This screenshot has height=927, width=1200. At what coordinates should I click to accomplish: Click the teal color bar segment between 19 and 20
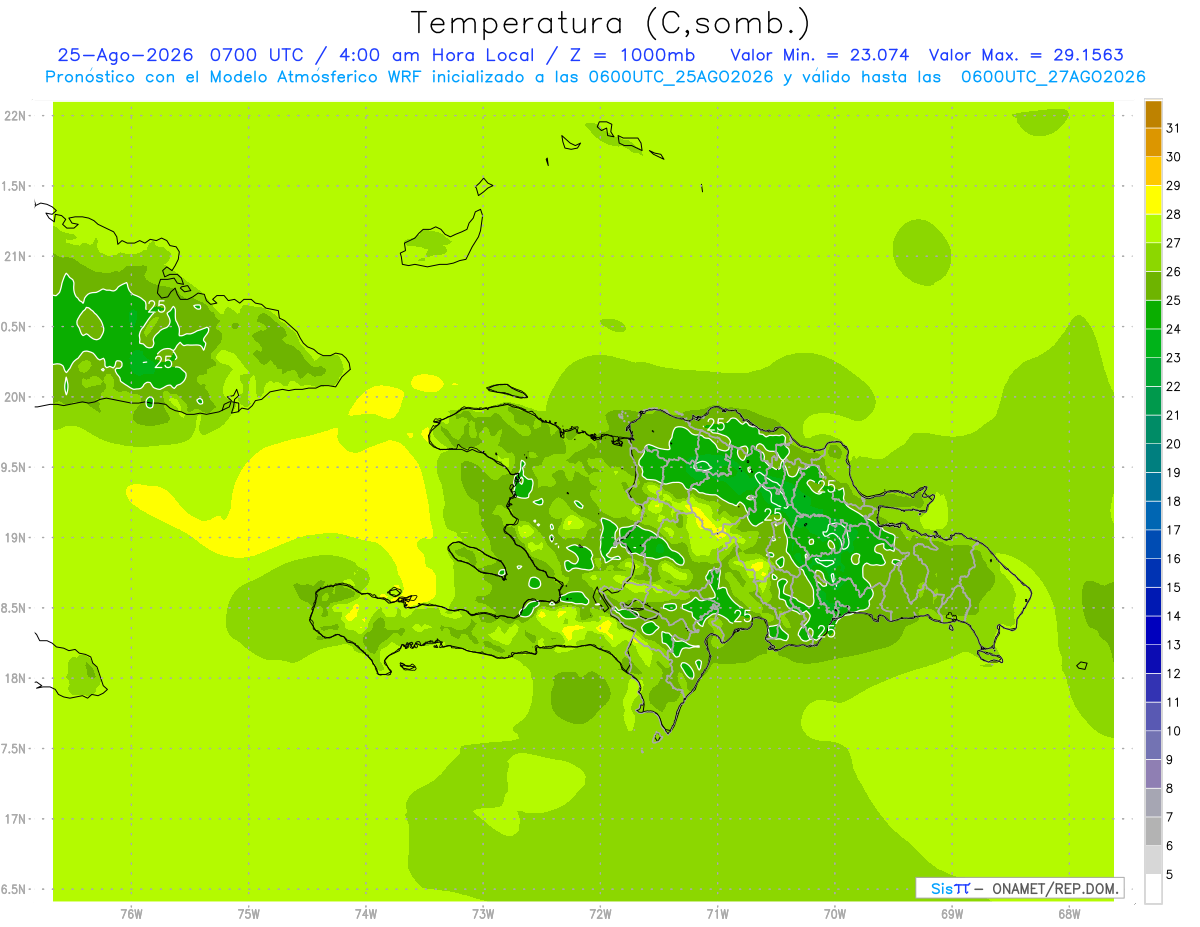coord(1153,459)
